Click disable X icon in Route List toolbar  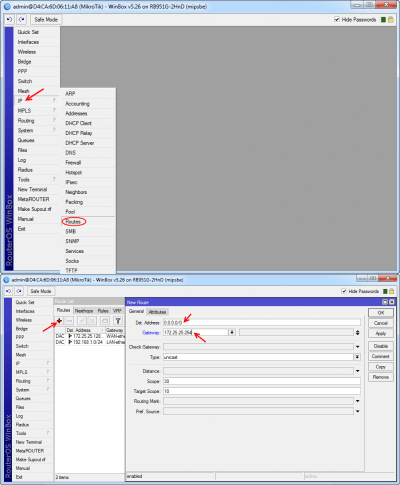93,321
